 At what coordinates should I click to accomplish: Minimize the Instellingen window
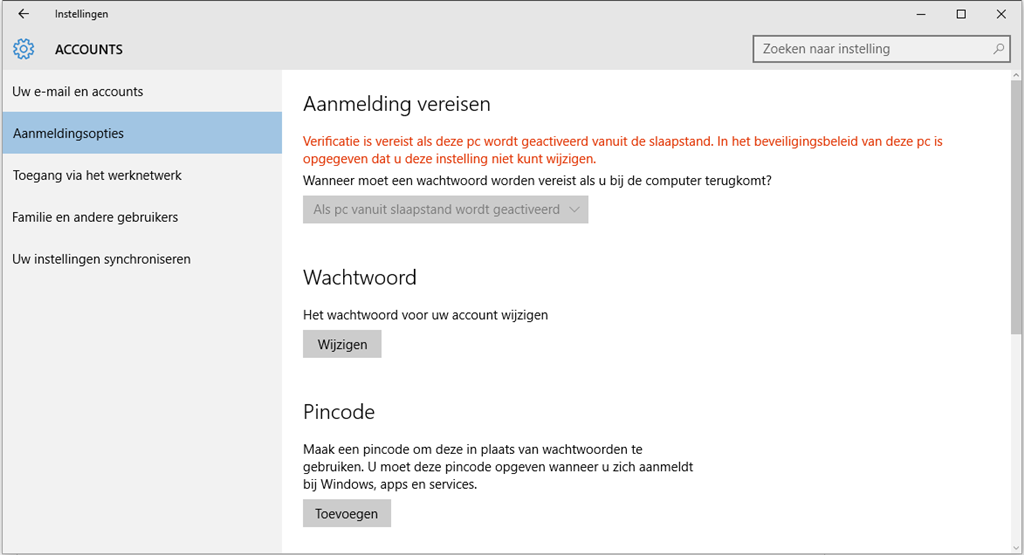point(921,14)
